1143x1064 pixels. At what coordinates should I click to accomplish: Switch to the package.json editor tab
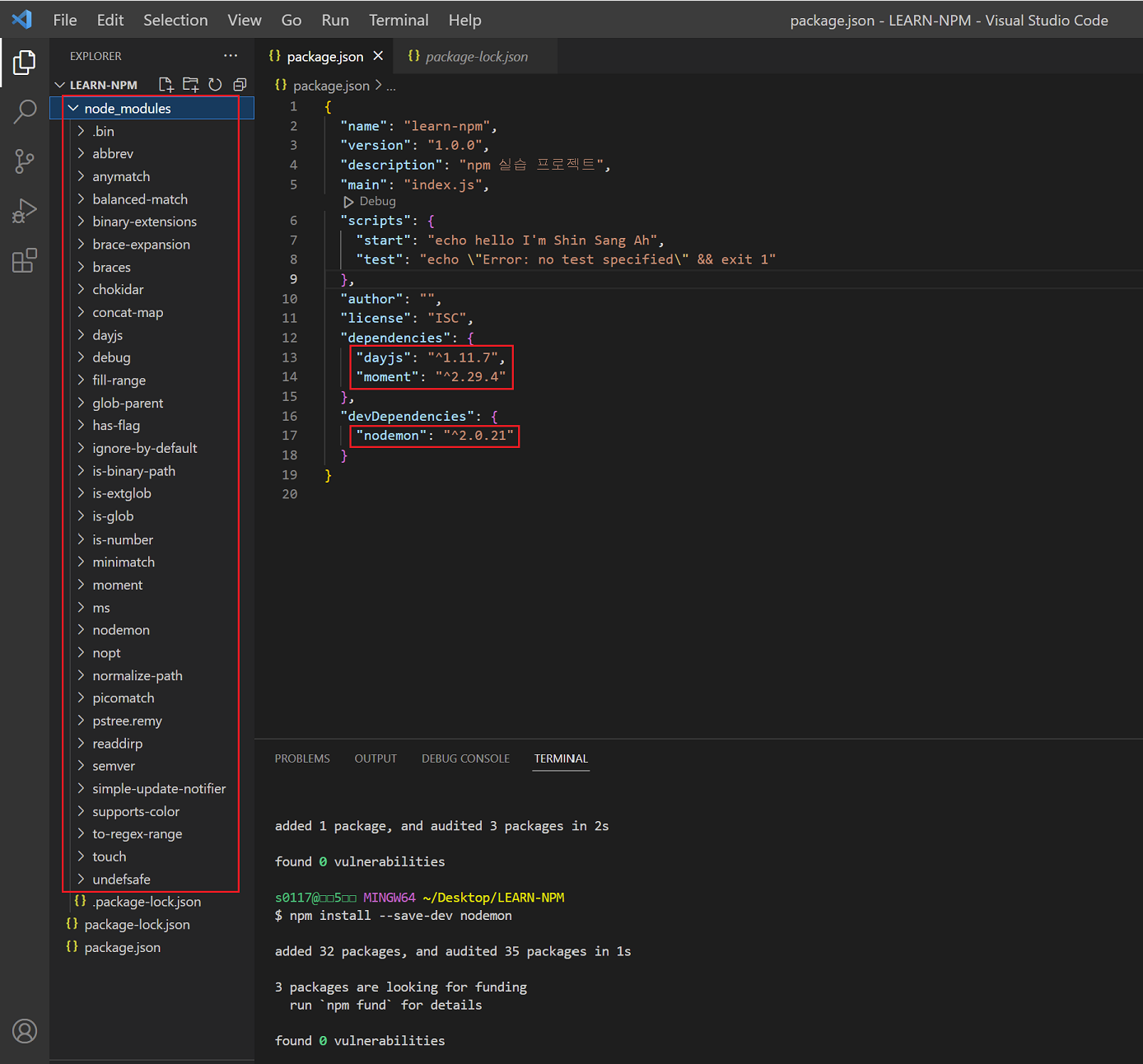[x=324, y=56]
